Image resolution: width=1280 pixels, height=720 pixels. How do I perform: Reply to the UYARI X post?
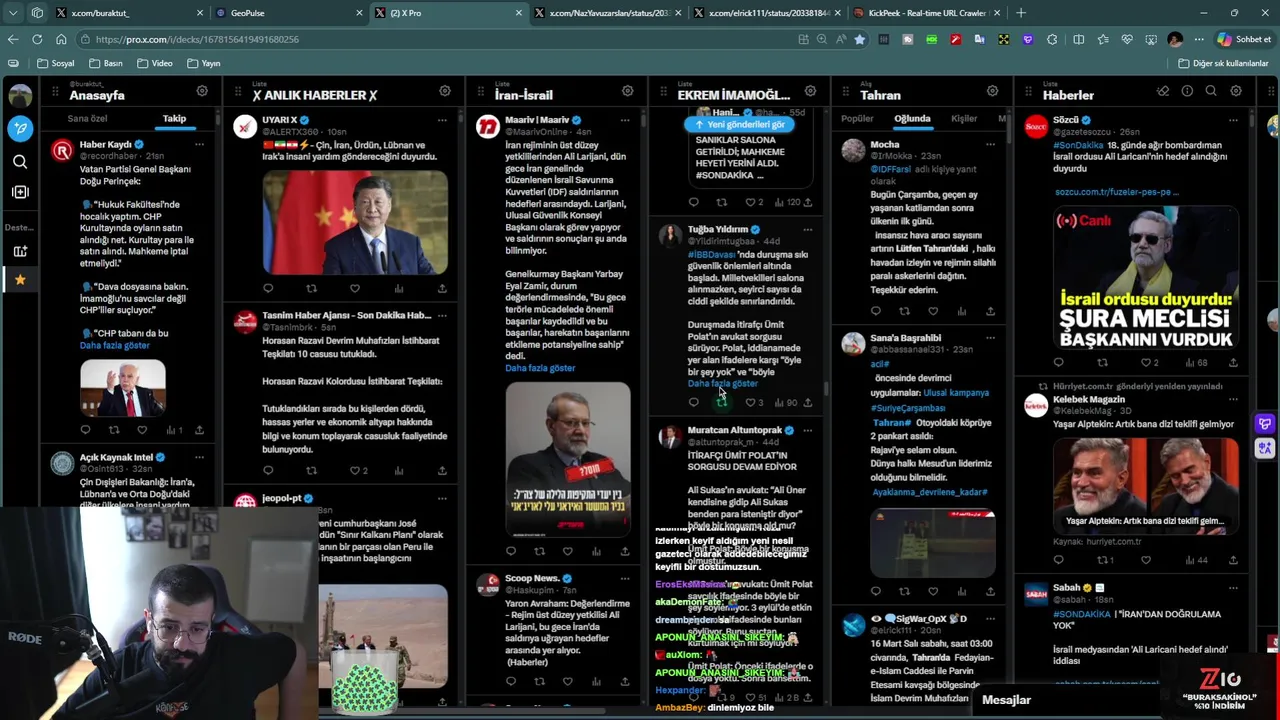[x=268, y=289]
